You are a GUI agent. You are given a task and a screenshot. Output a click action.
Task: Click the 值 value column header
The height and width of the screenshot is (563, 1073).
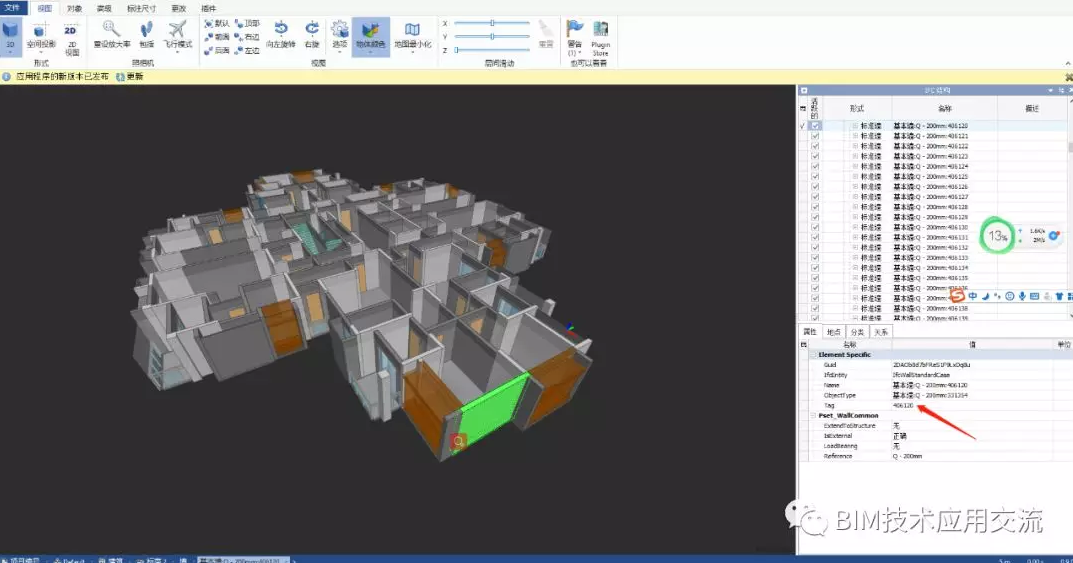click(x=972, y=345)
